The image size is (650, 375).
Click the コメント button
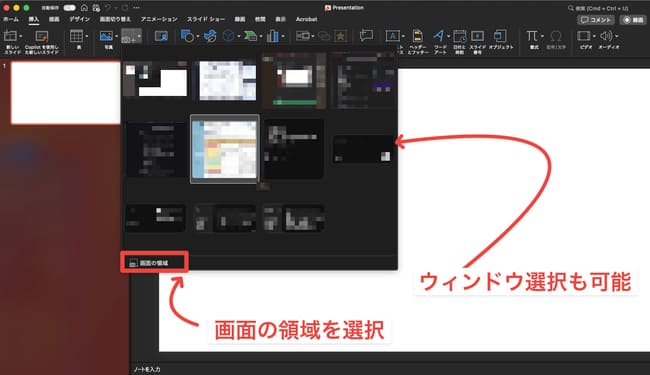coord(596,19)
